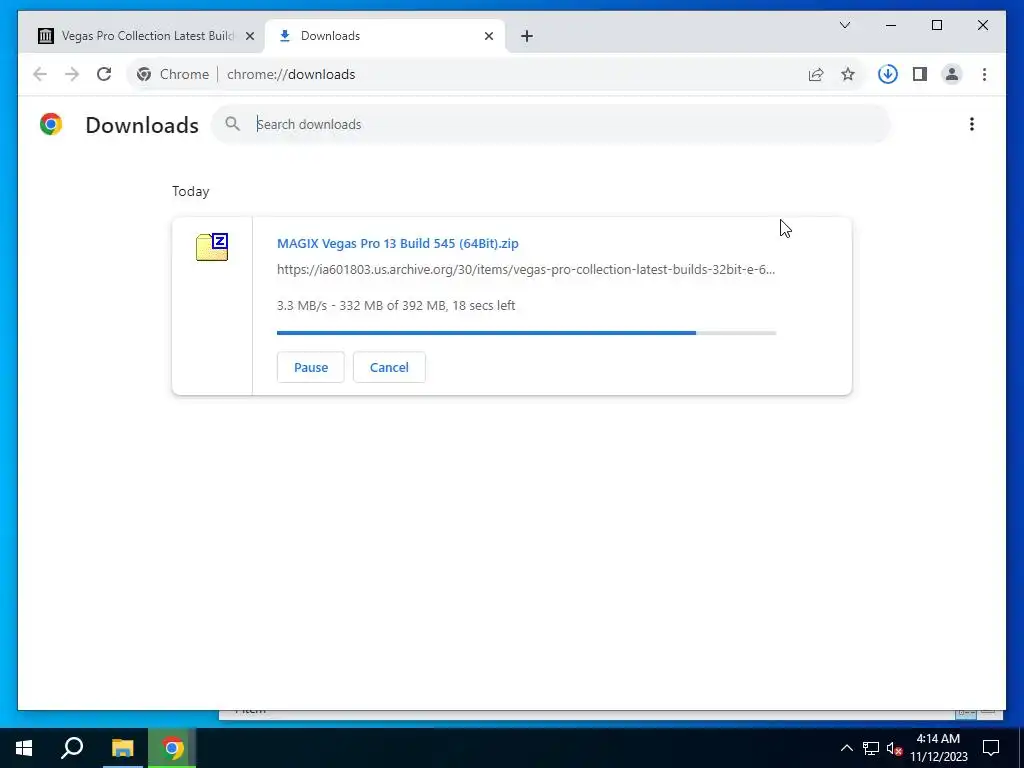
Task: Pause the Vegas Pro download
Action: tap(311, 367)
